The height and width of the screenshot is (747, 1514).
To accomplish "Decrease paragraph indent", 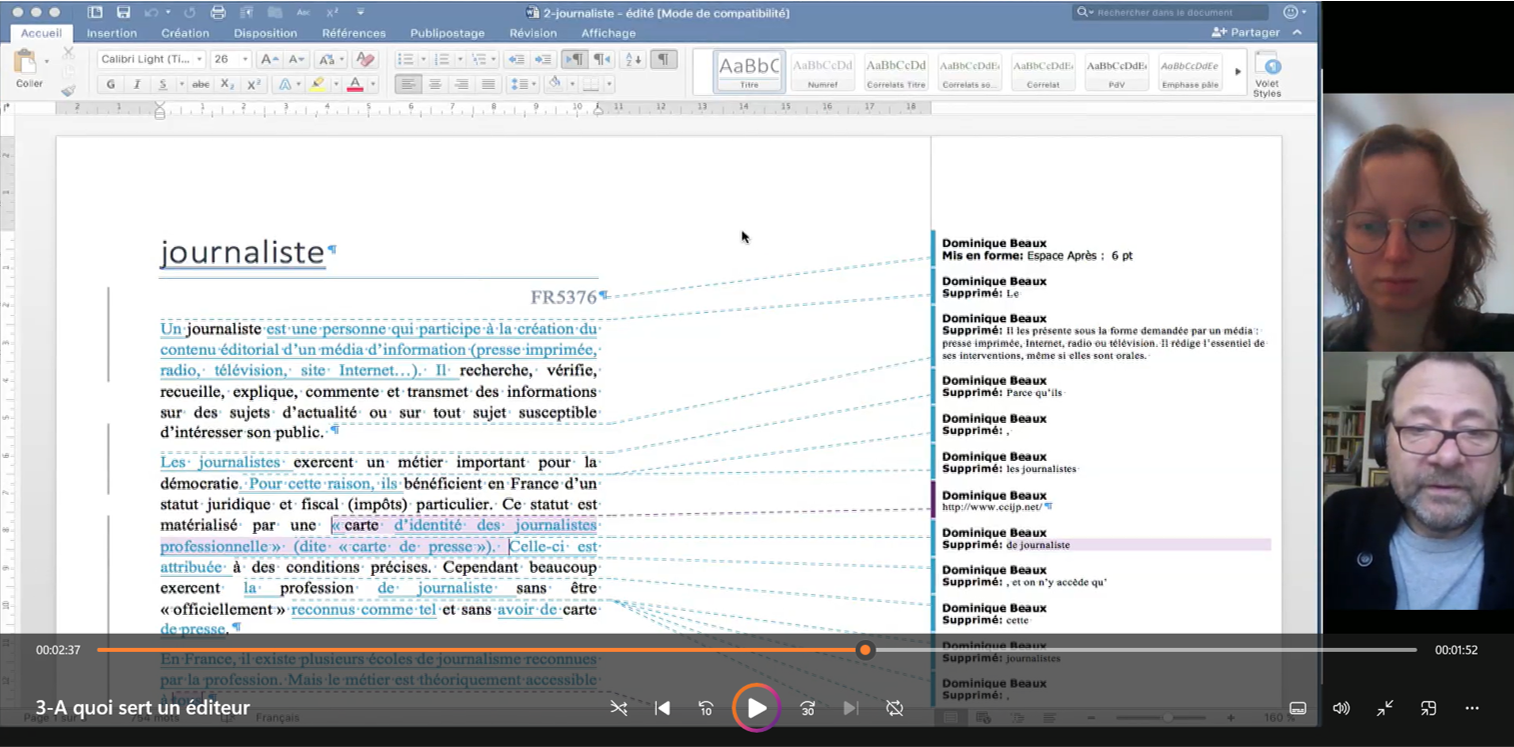I will [516, 59].
